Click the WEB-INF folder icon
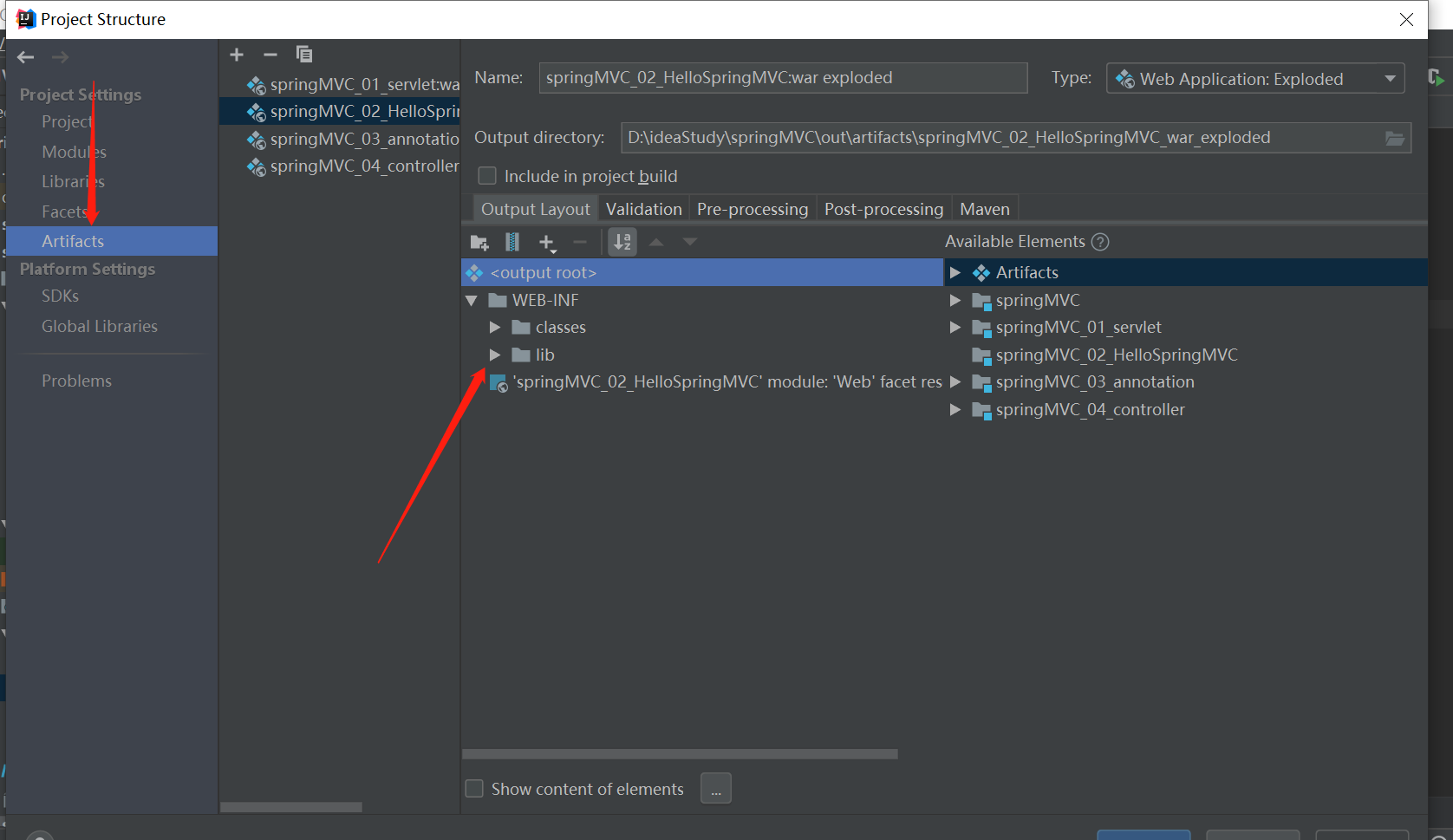The height and width of the screenshot is (840, 1453). point(498,301)
